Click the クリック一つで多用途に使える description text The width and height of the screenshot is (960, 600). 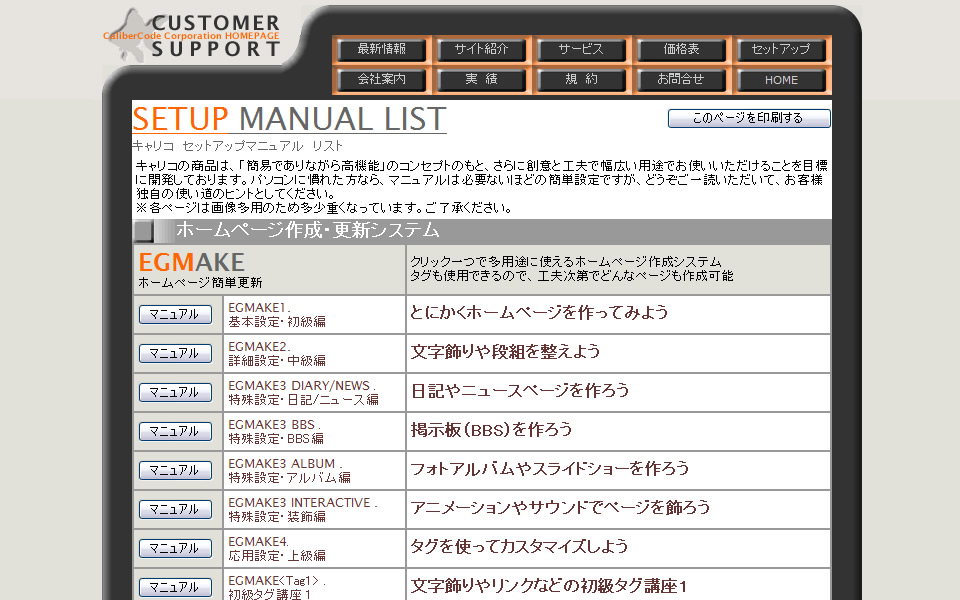pos(571,269)
